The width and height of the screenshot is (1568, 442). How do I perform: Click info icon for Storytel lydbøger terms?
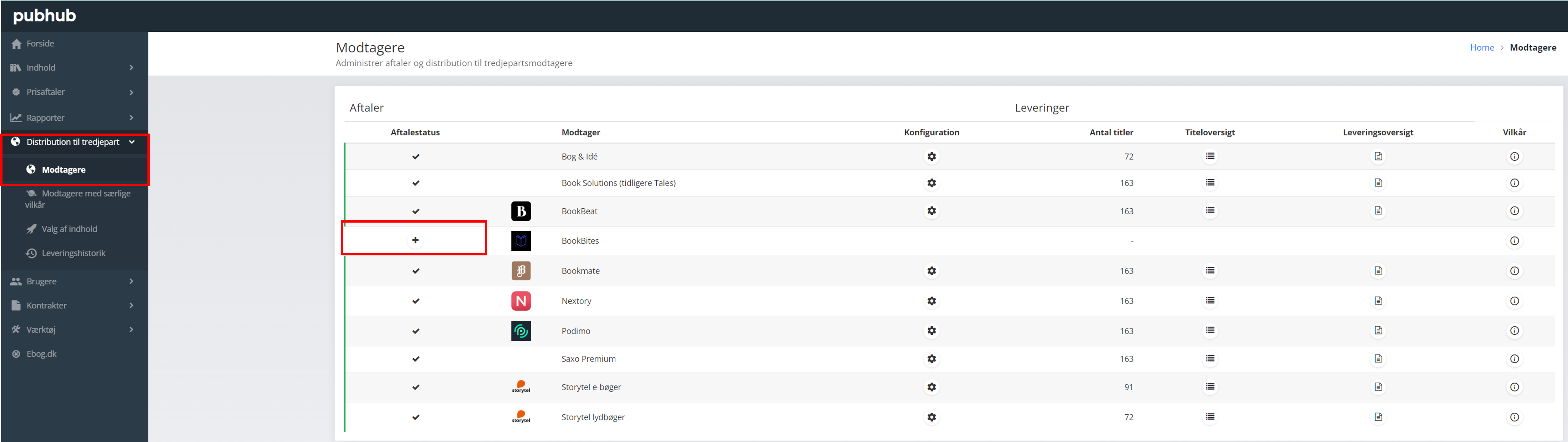1515,417
